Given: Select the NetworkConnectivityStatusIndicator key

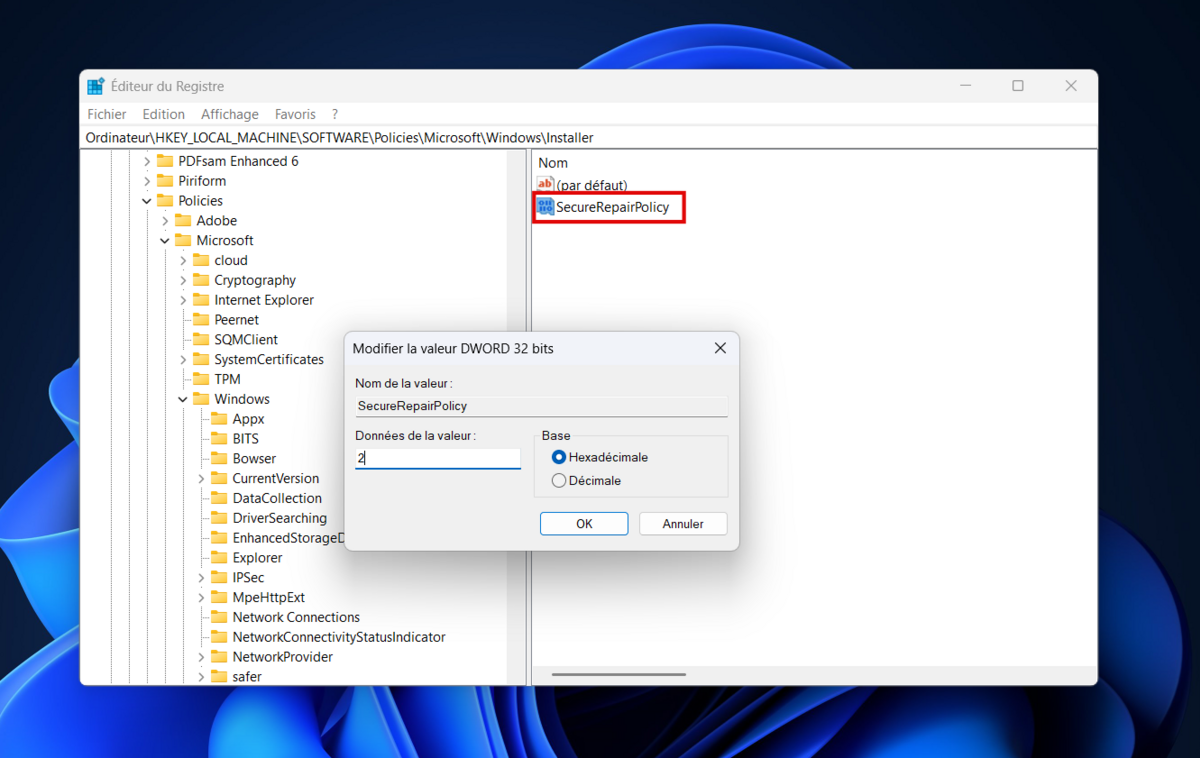Looking at the screenshot, I should tap(339, 637).
